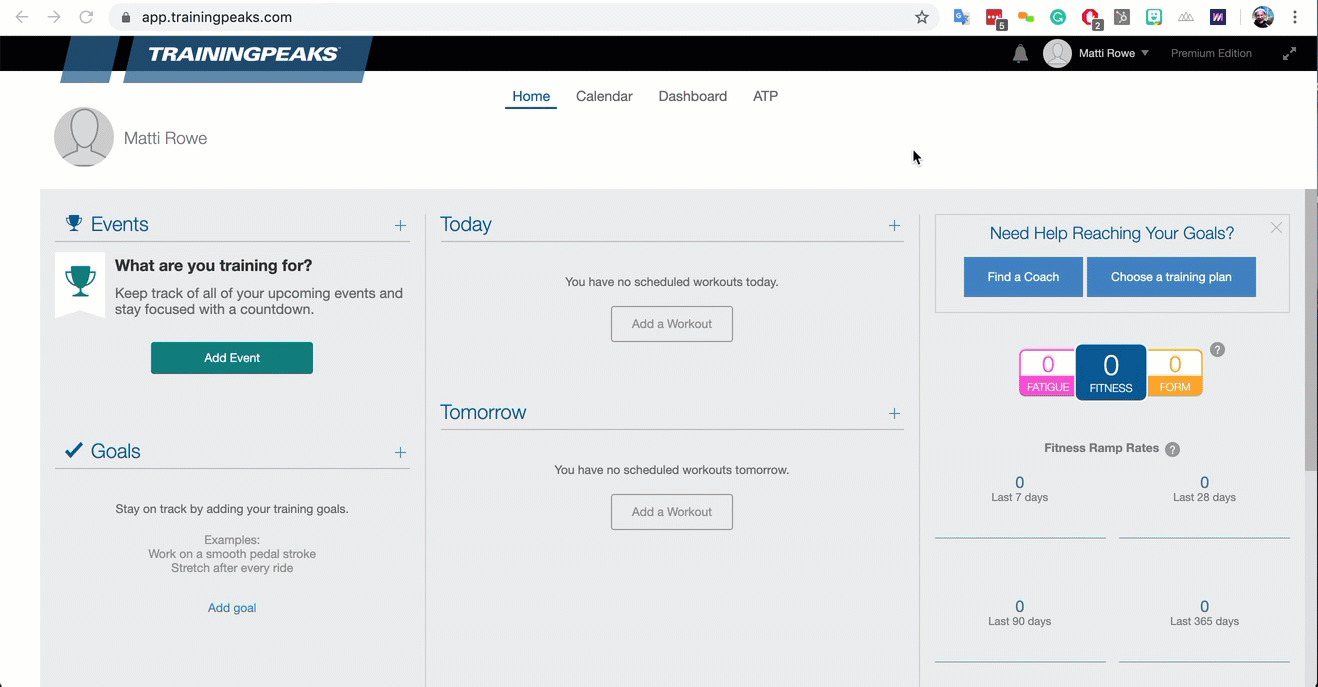The width and height of the screenshot is (1318, 687).
Task: Click the checkmark icon beside Goals
Action: click(x=73, y=450)
